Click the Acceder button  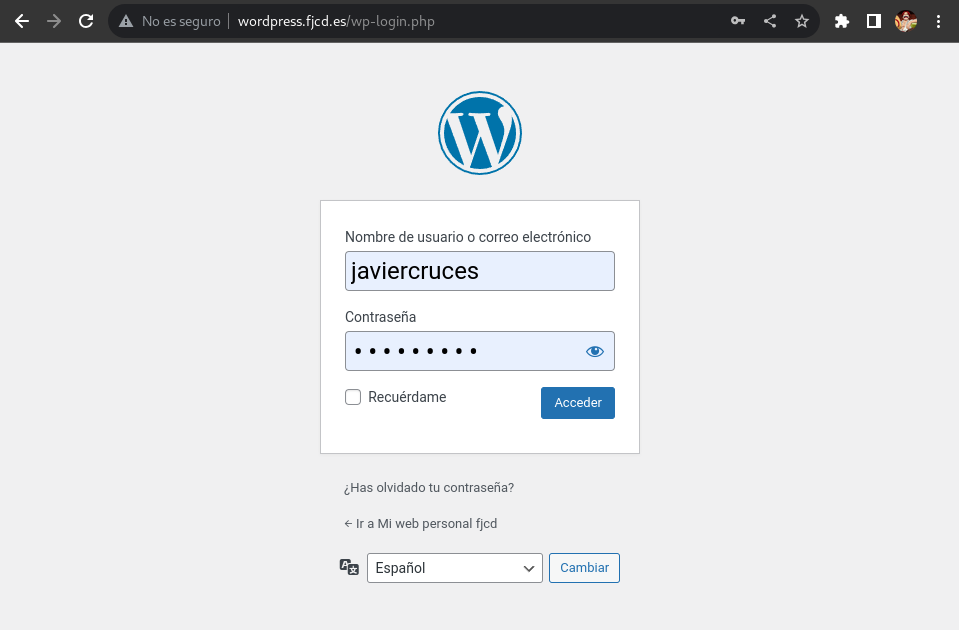(x=577, y=402)
